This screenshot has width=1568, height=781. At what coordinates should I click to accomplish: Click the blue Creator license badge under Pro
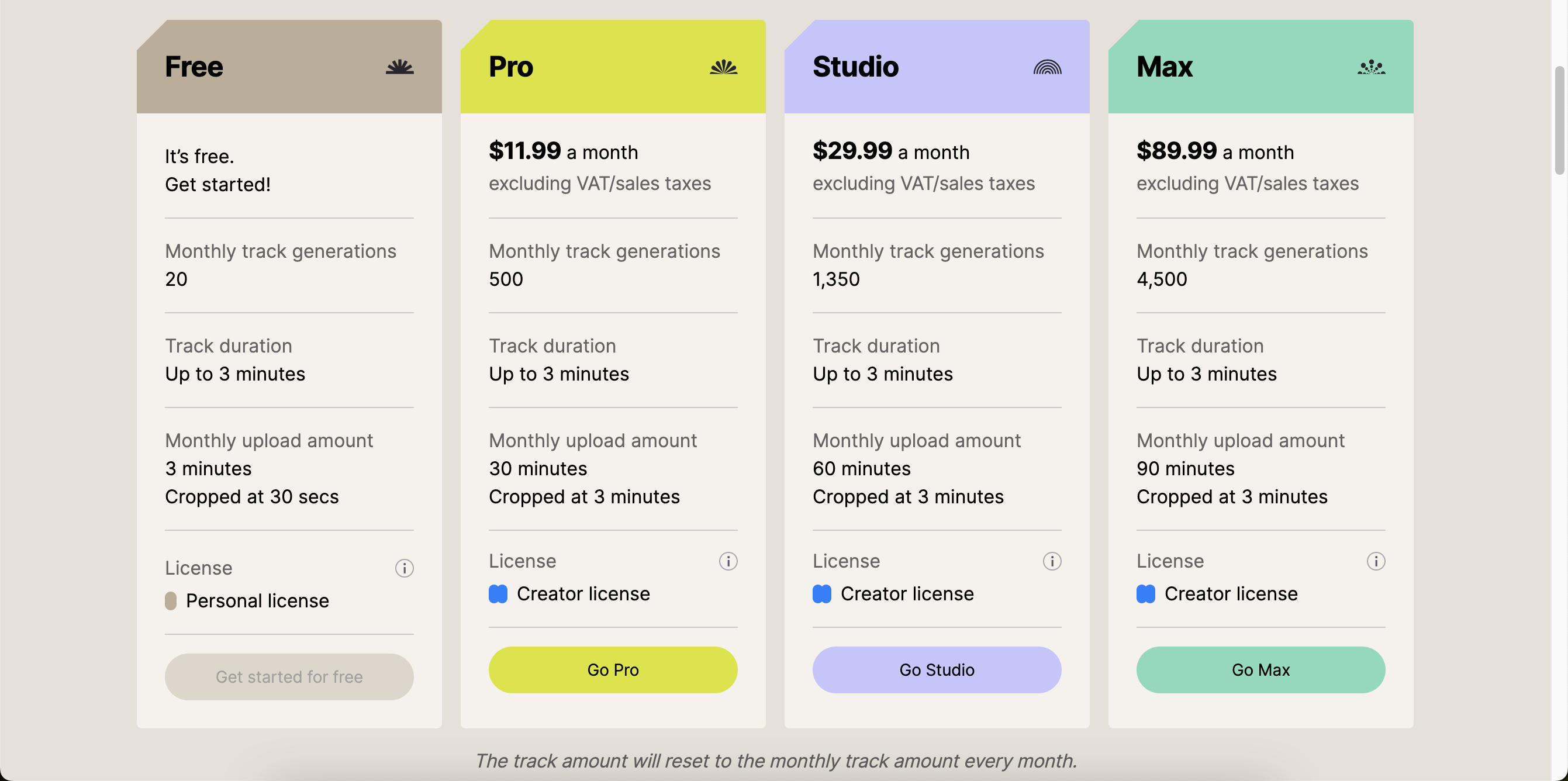(498, 593)
